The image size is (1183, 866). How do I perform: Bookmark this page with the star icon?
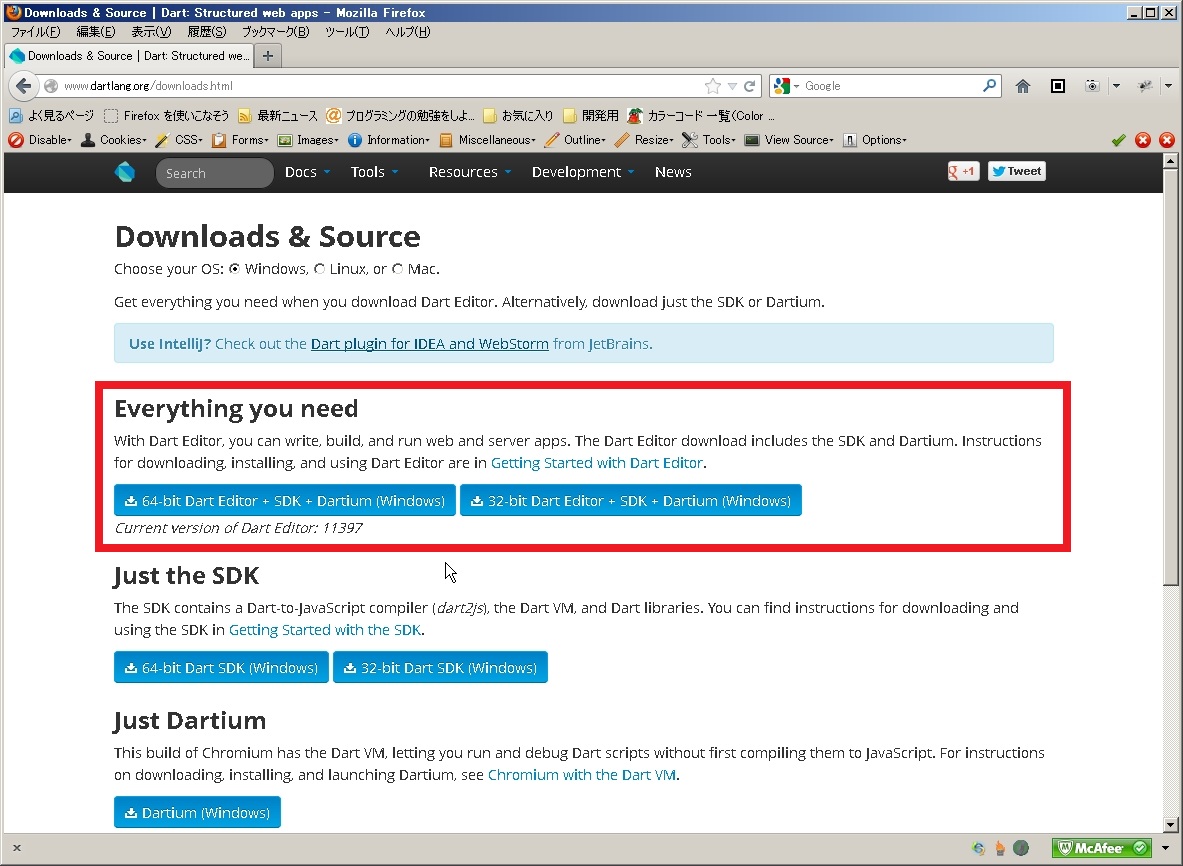pos(712,86)
